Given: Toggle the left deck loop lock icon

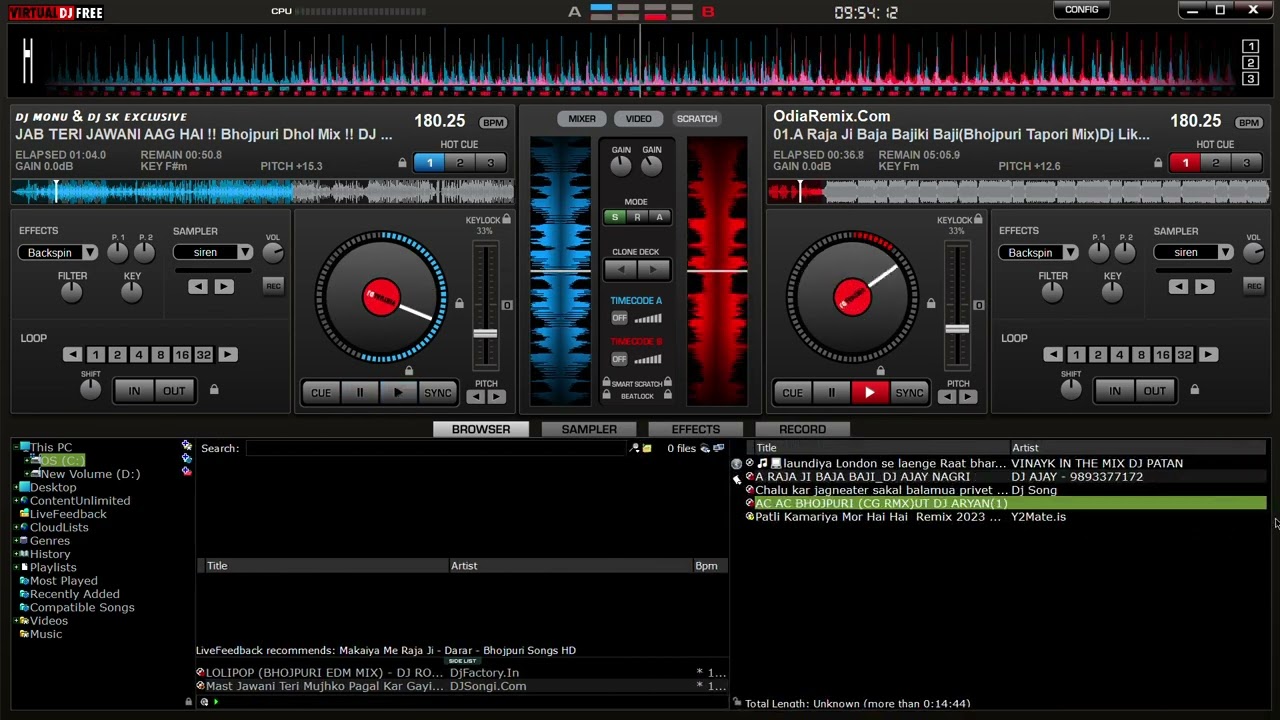Looking at the screenshot, I should [x=213, y=390].
